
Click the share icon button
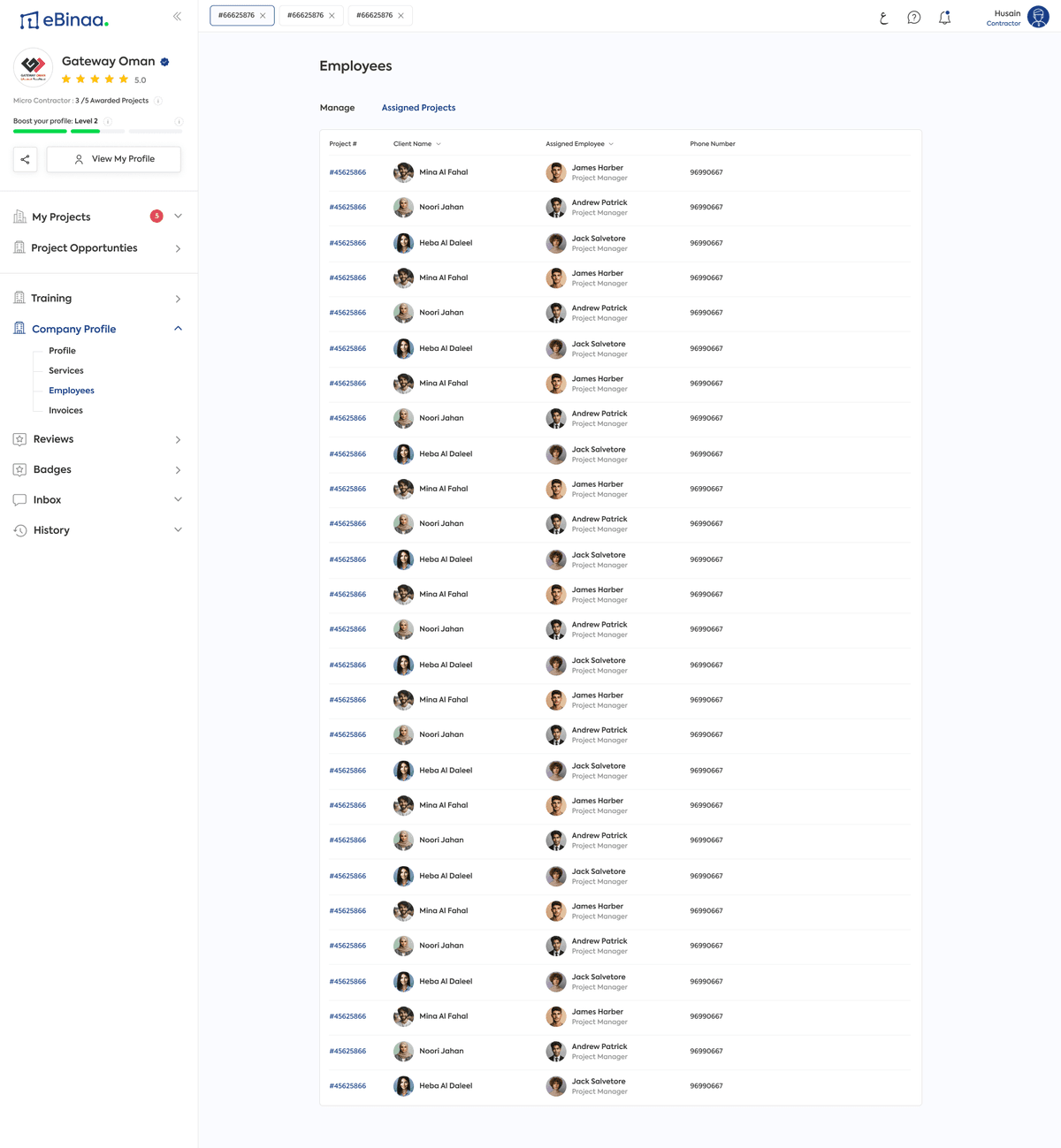click(x=26, y=159)
